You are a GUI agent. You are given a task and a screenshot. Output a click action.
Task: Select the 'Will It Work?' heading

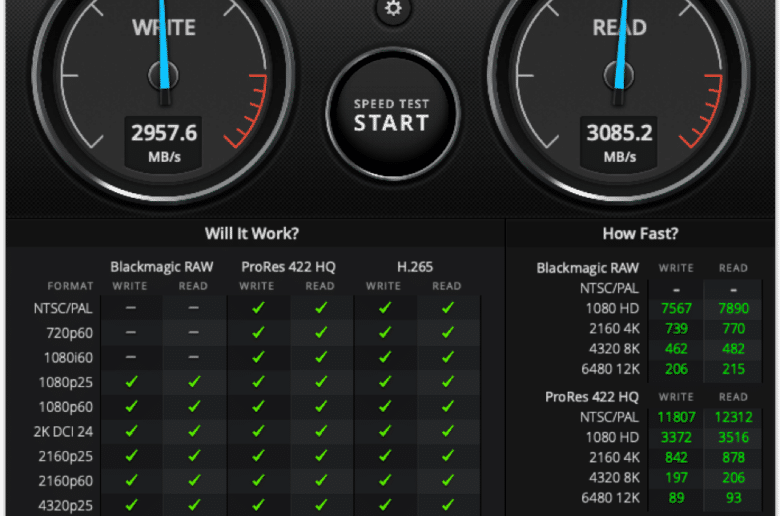[x=252, y=233]
